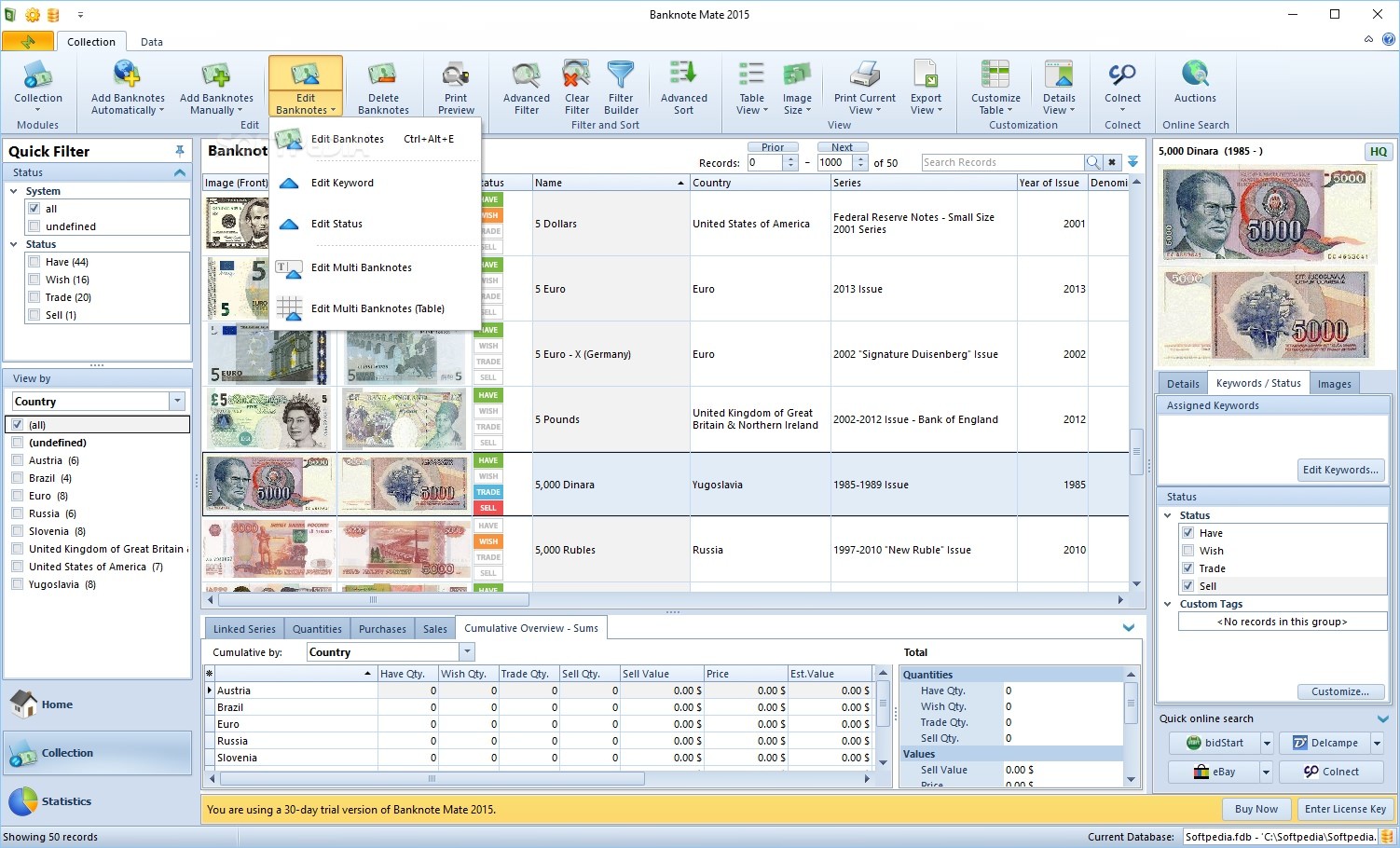Open Advanced Sort

point(684,86)
